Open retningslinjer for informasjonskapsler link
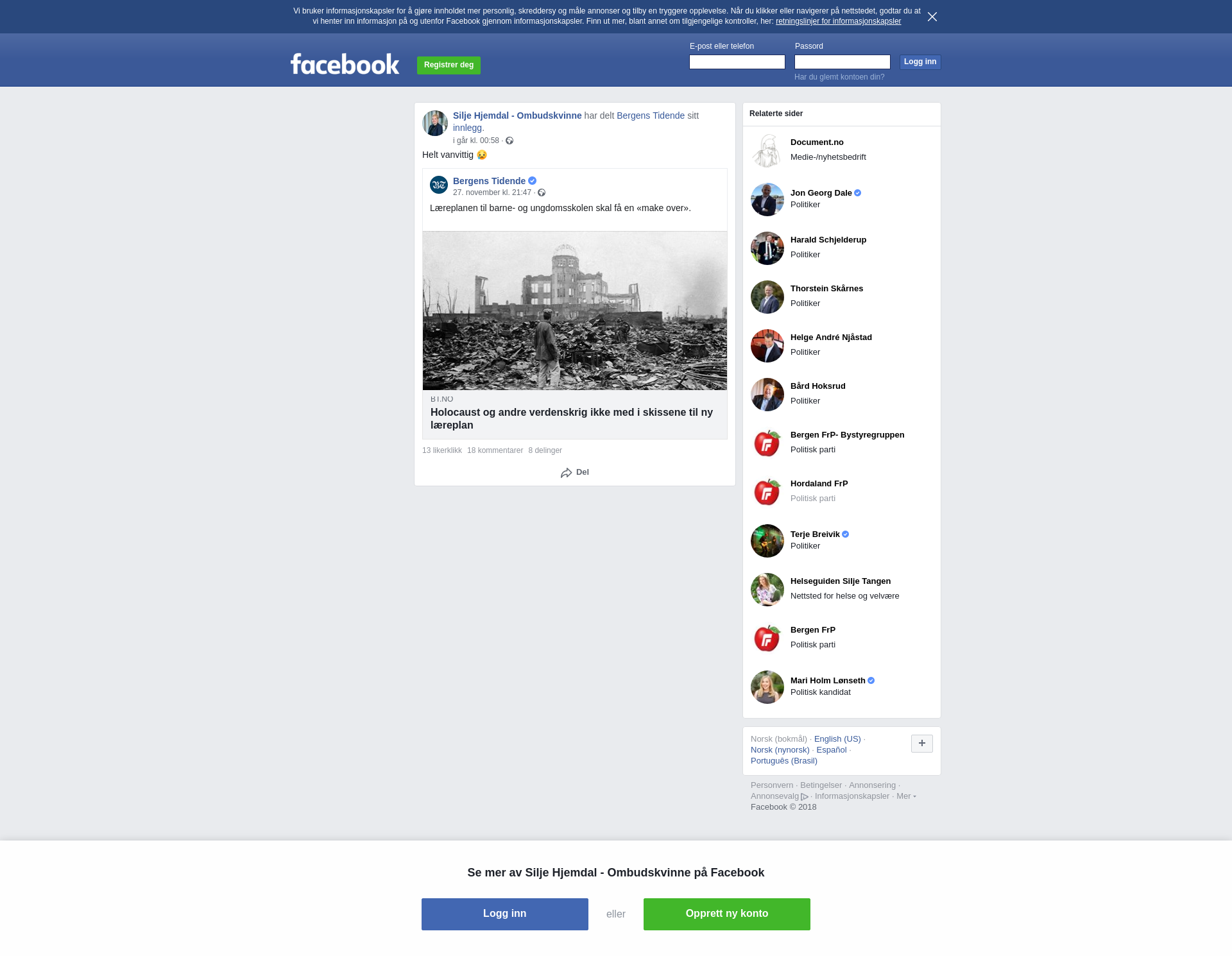Image resolution: width=1232 pixels, height=956 pixels. click(x=838, y=21)
